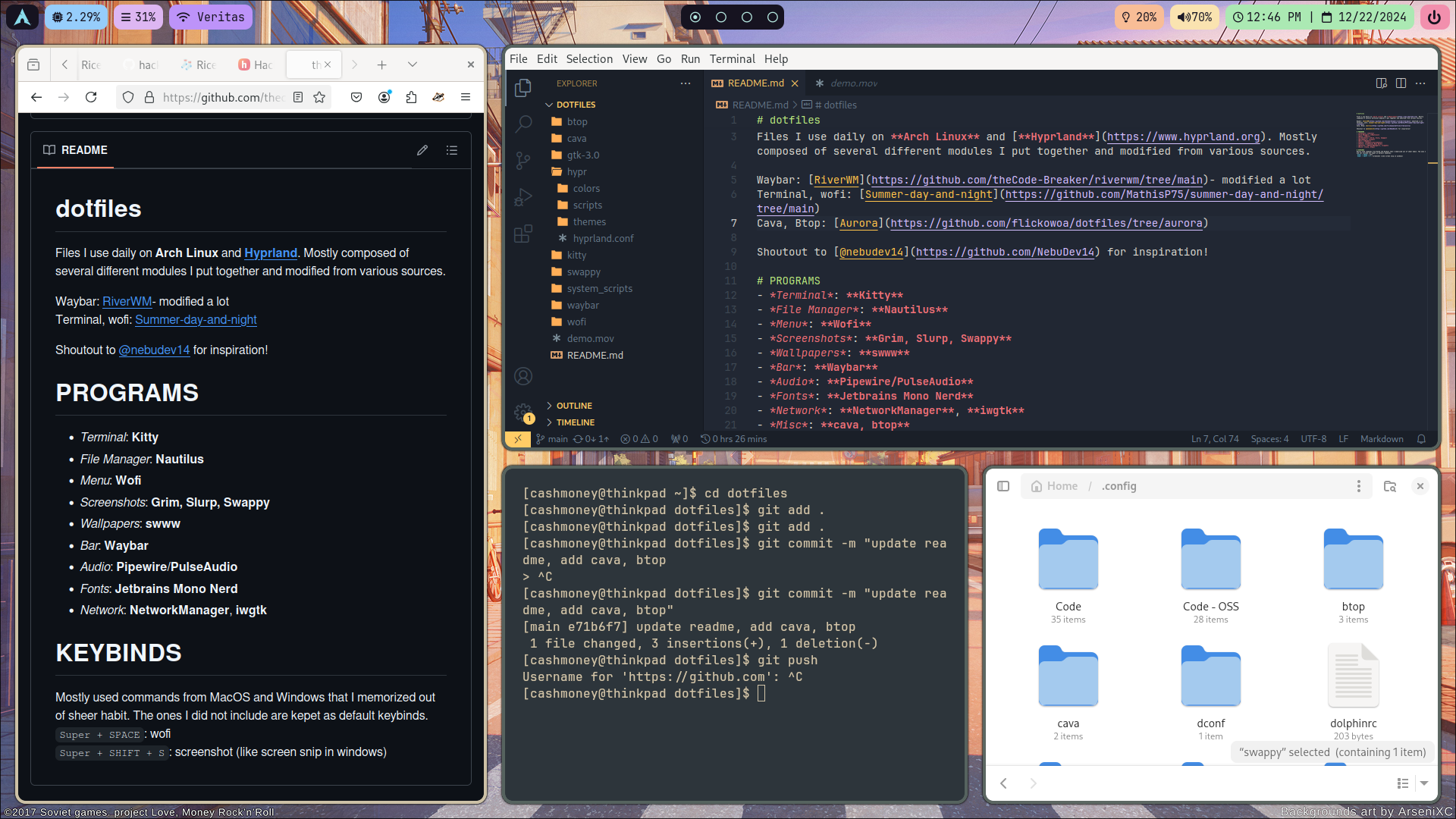Screen dimensions: 1456x819
Task: Open Run and Debug view in VS Code
Action: (522, 197)
